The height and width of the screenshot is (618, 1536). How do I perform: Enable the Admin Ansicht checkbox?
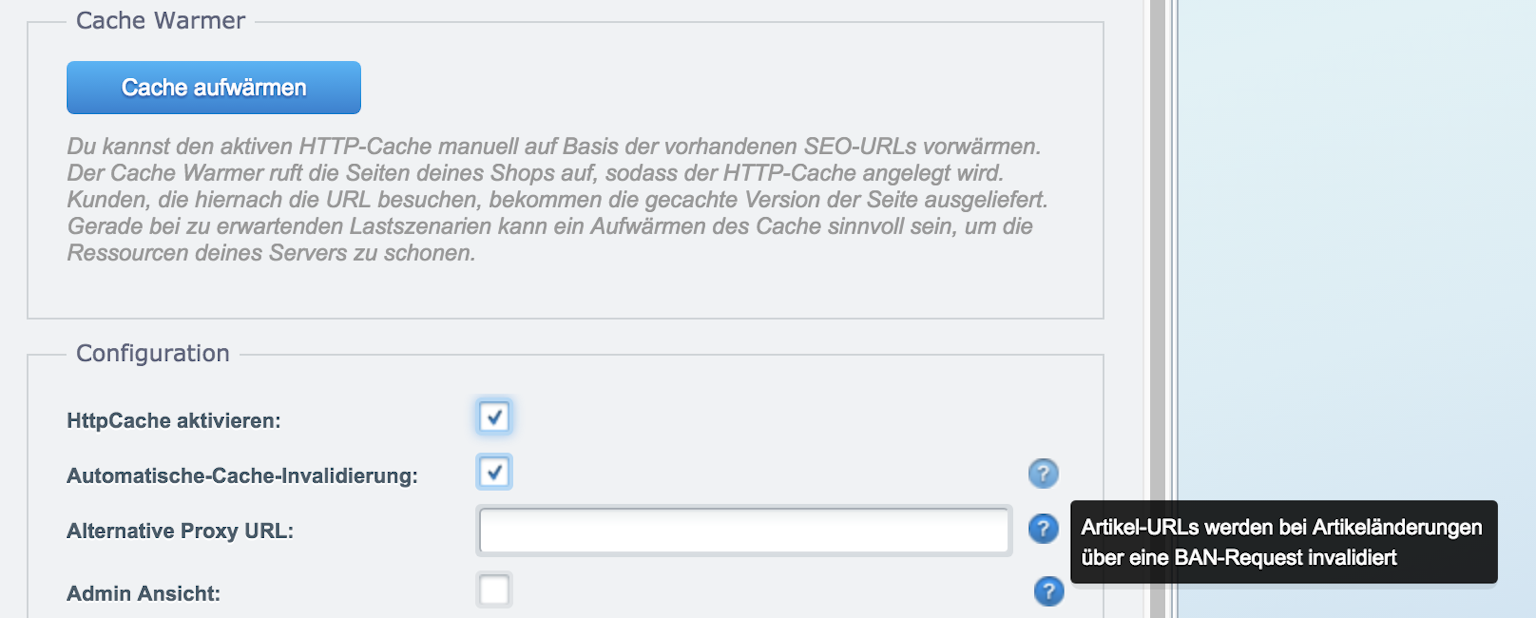tap(494, 590)
